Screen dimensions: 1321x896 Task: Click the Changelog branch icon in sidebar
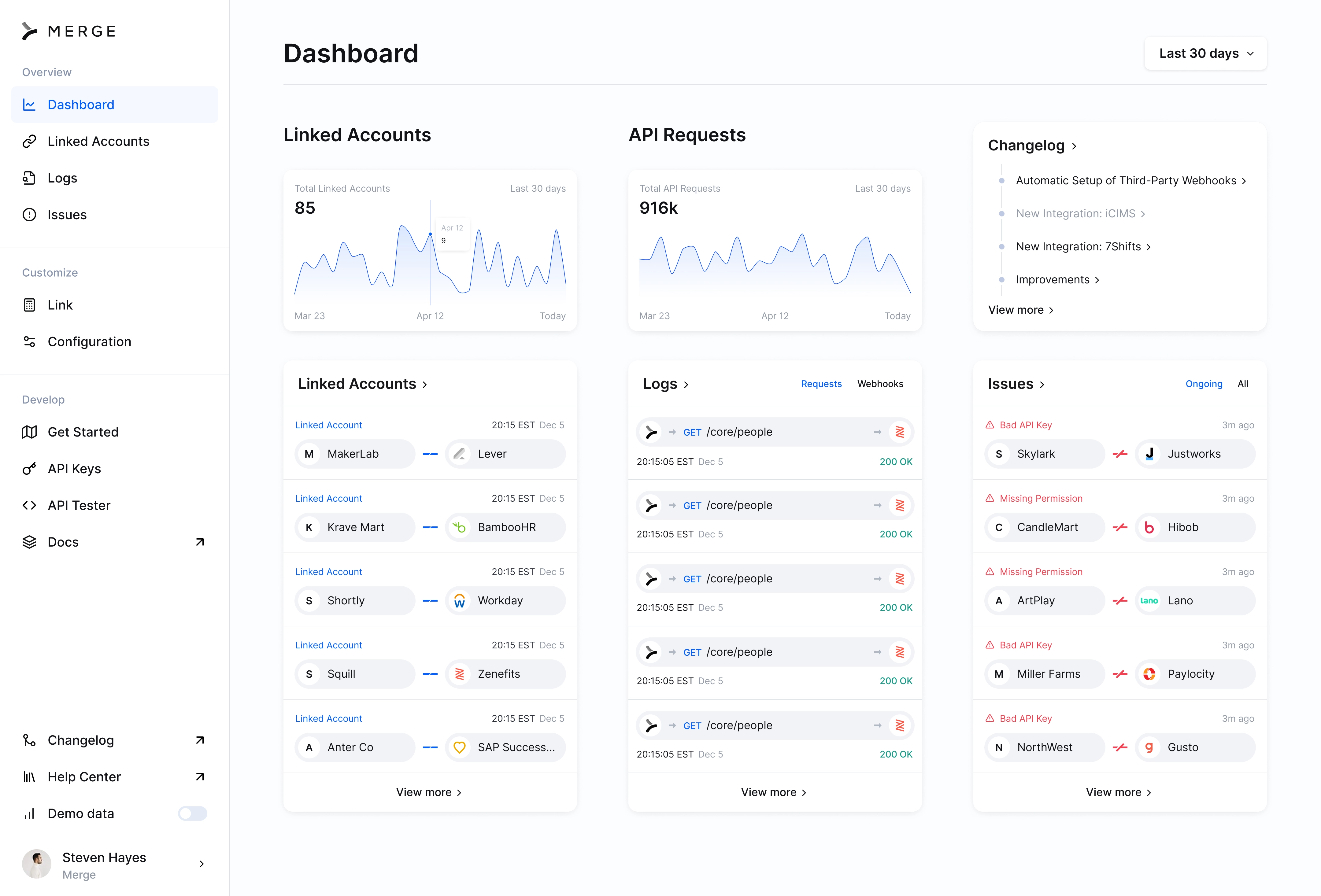pos(29,740)
